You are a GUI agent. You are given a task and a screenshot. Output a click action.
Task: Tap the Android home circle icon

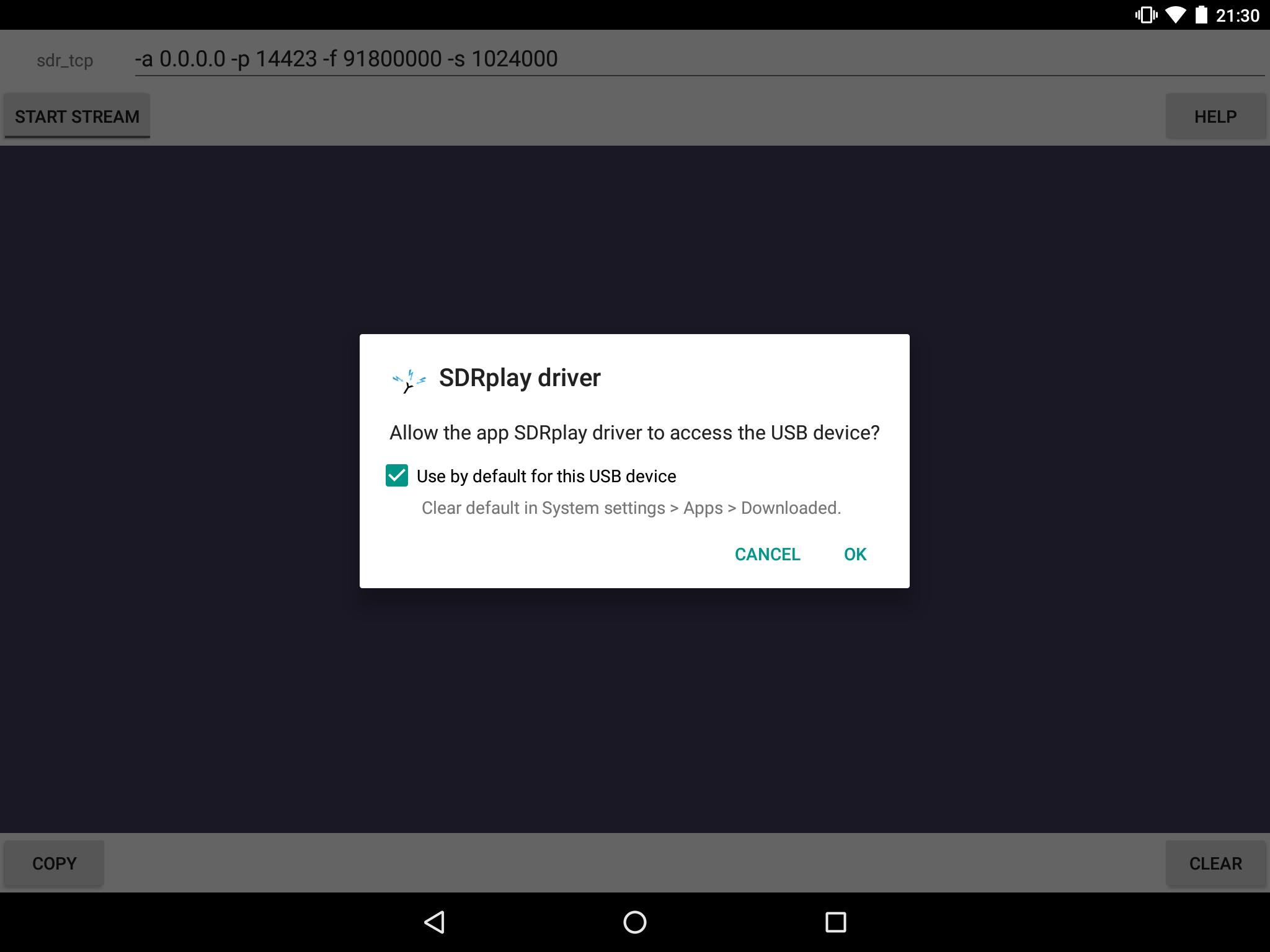pos(634,922)
